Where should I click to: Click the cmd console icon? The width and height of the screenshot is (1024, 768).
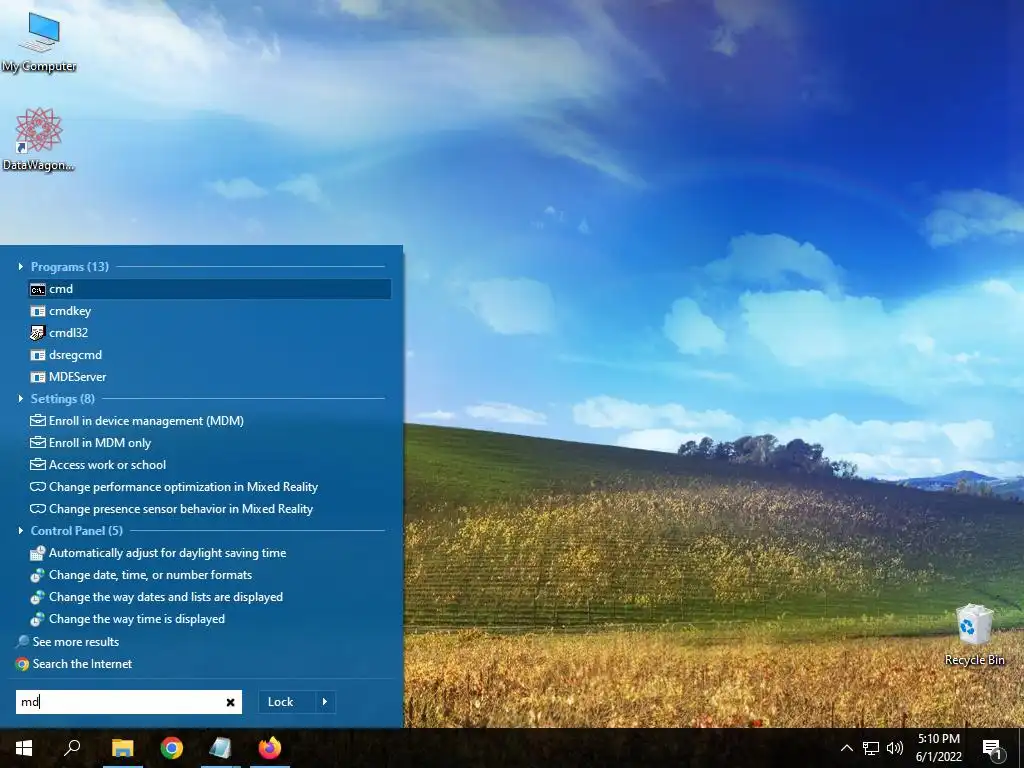point(38,289)
